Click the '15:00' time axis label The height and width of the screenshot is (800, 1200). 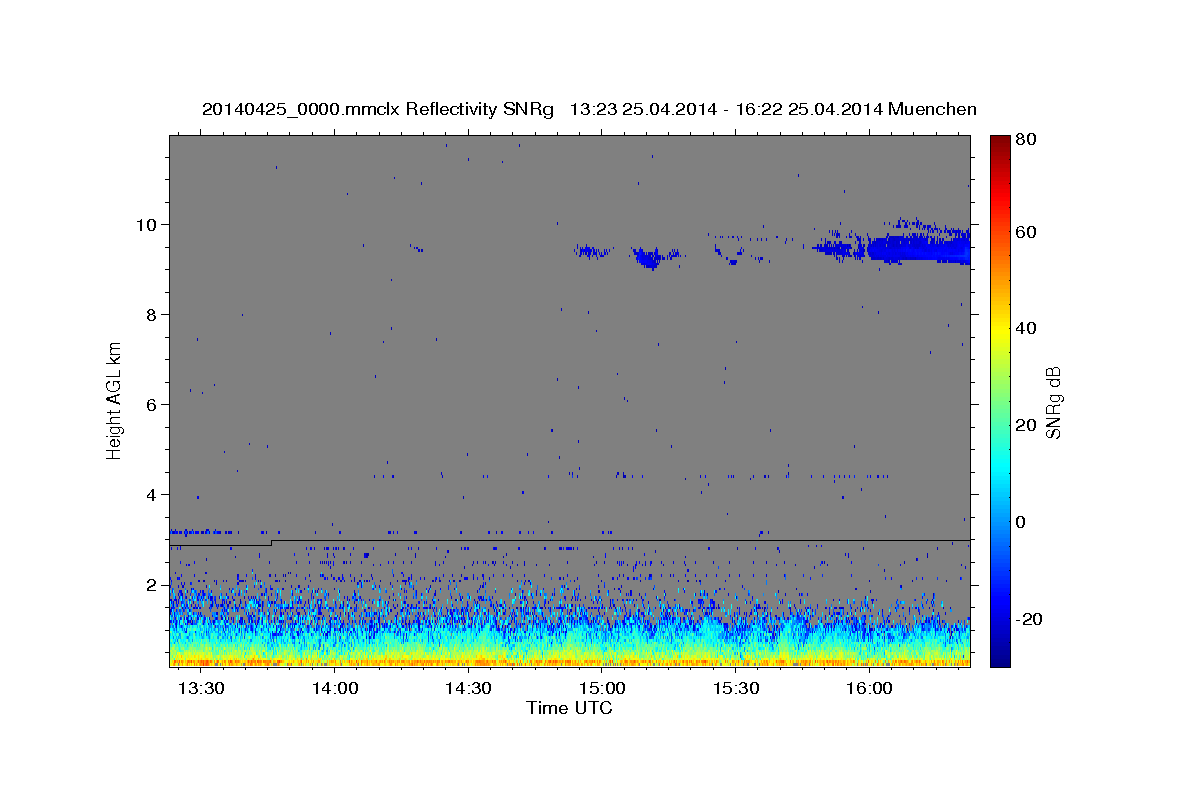pos(603,689)
